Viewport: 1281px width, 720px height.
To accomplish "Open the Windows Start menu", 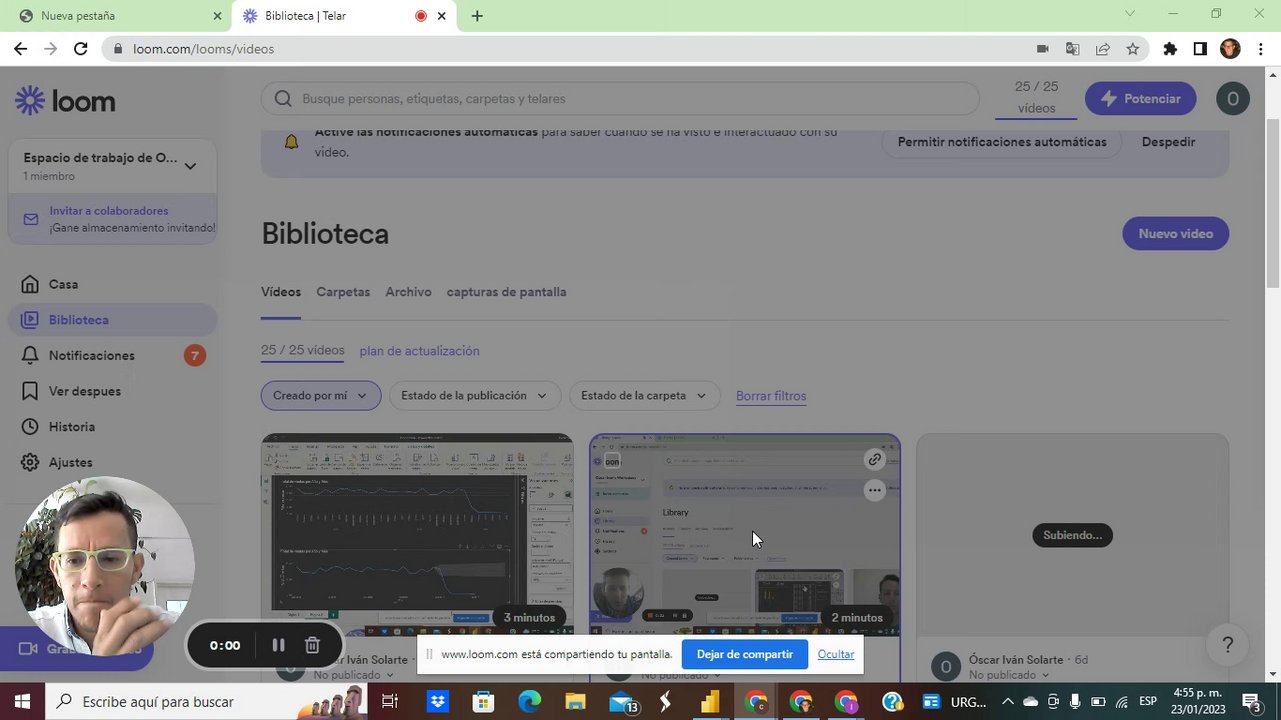I will [x=22, y=702].
